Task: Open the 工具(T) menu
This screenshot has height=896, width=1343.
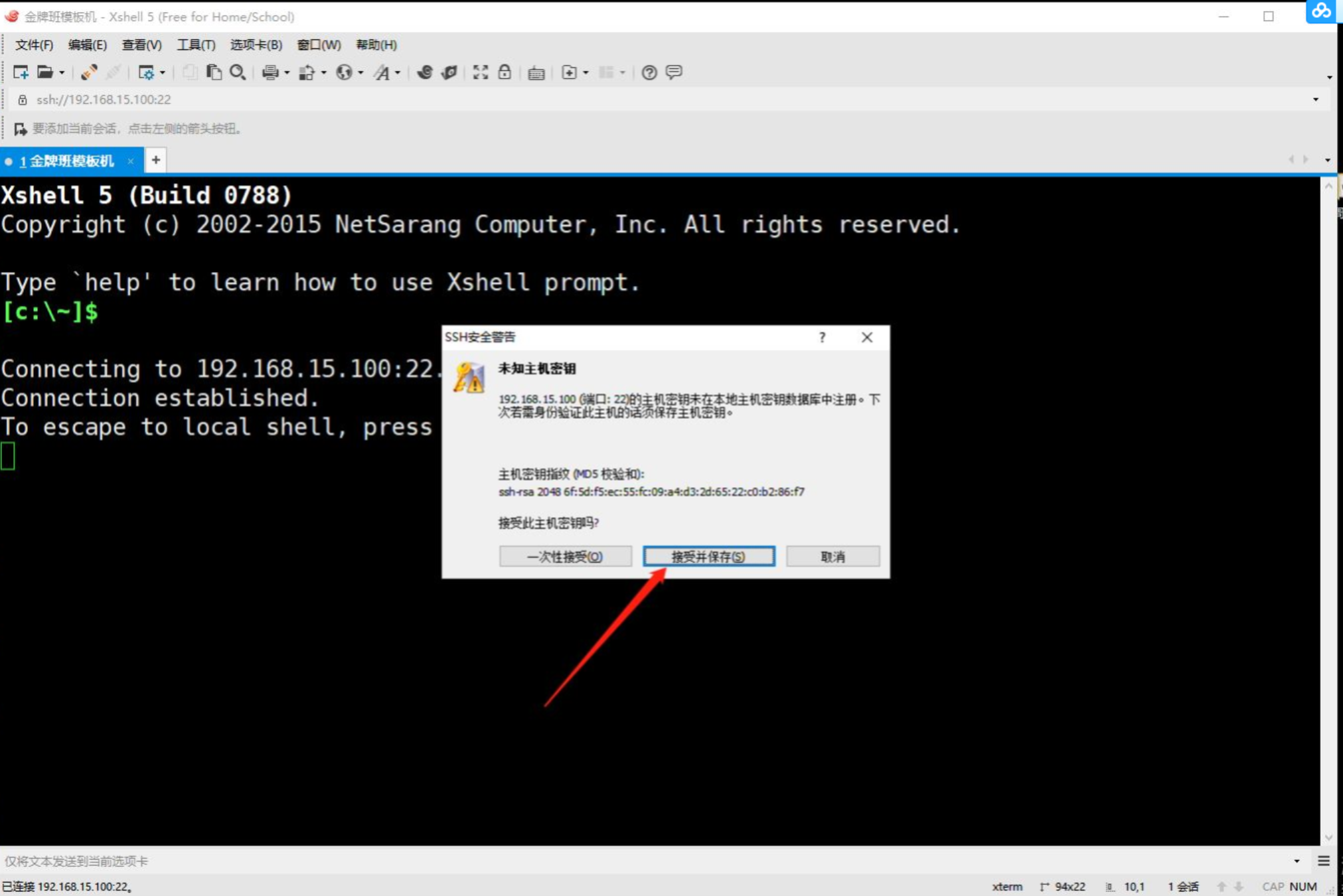Action: (196, 44)
